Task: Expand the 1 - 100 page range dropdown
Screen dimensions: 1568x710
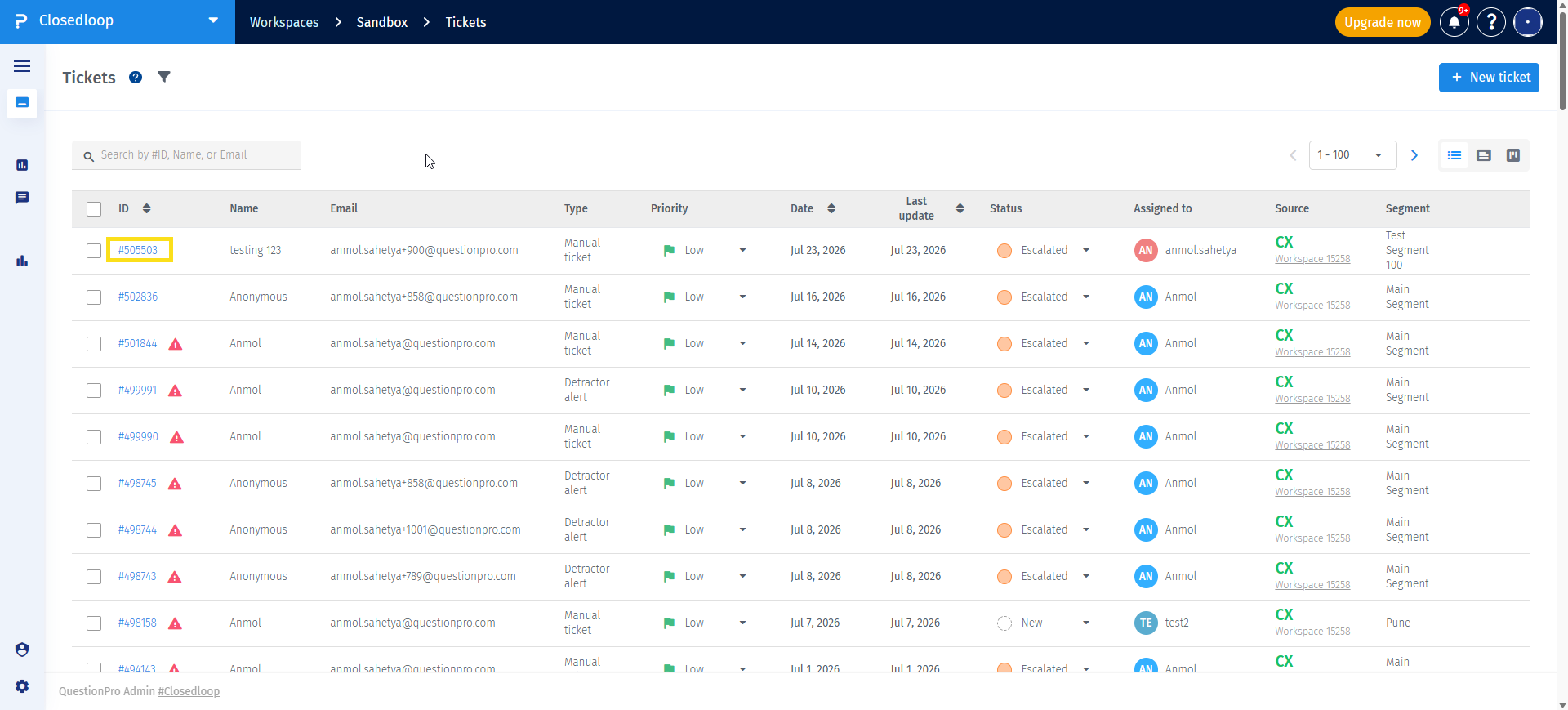Action: click(x=1352, y=155)
